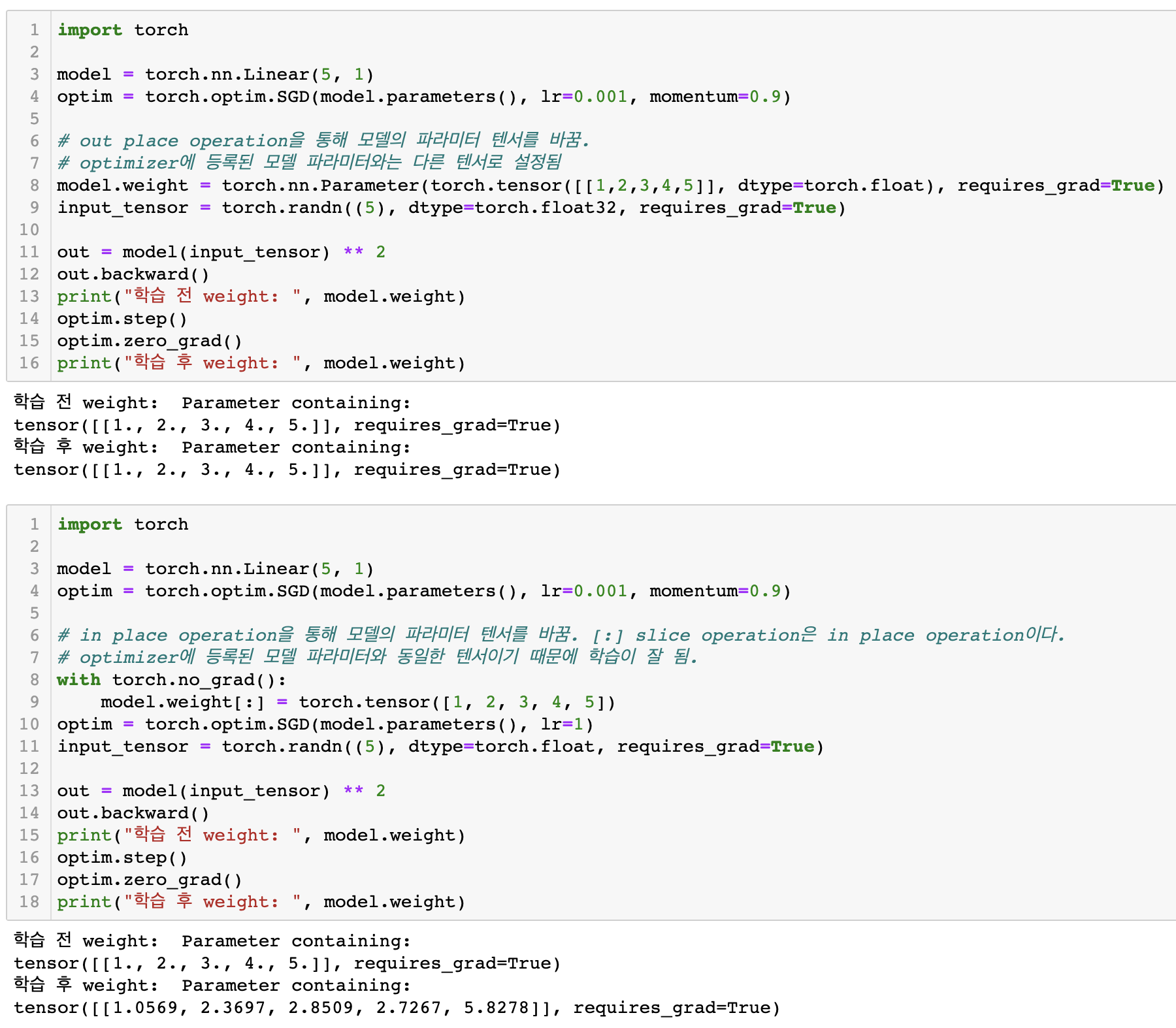Click the import keyword in the first cell
Screen dimensions: 1176x1028
[x=90, y=30]
